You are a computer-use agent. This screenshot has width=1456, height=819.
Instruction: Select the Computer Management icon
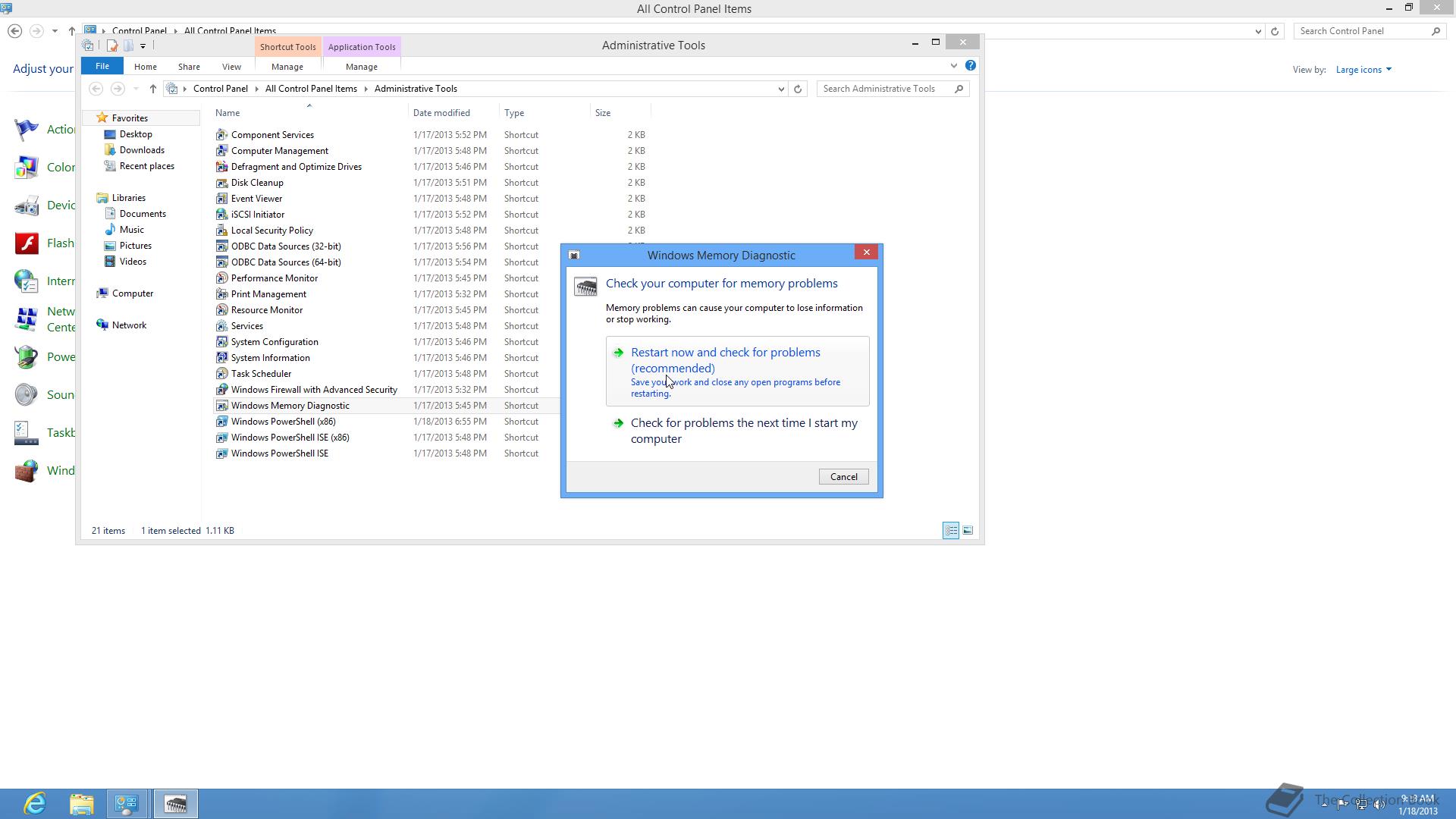click(221, 151)
